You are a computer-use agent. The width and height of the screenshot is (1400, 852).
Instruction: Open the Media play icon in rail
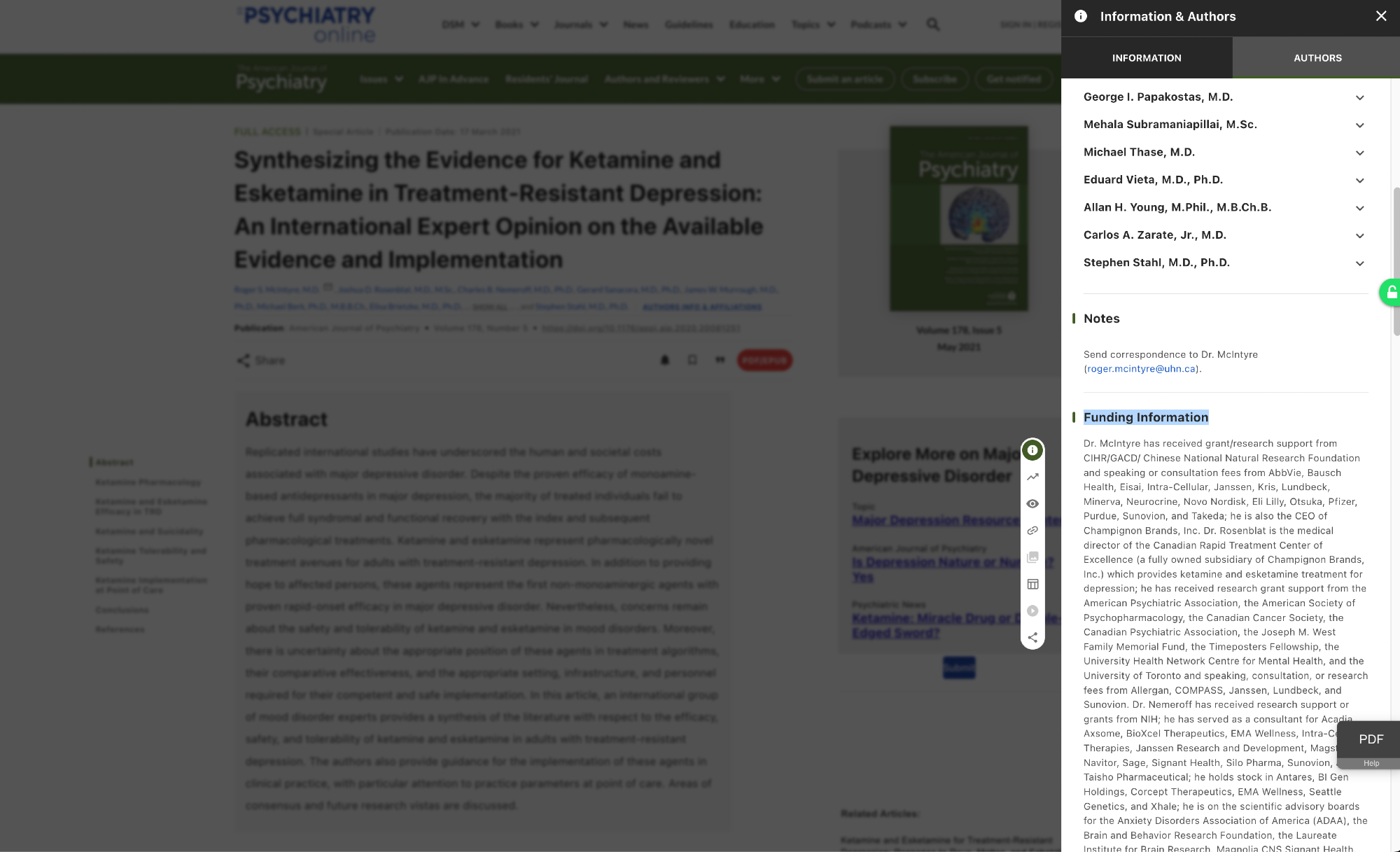[x=1032, y=610]
